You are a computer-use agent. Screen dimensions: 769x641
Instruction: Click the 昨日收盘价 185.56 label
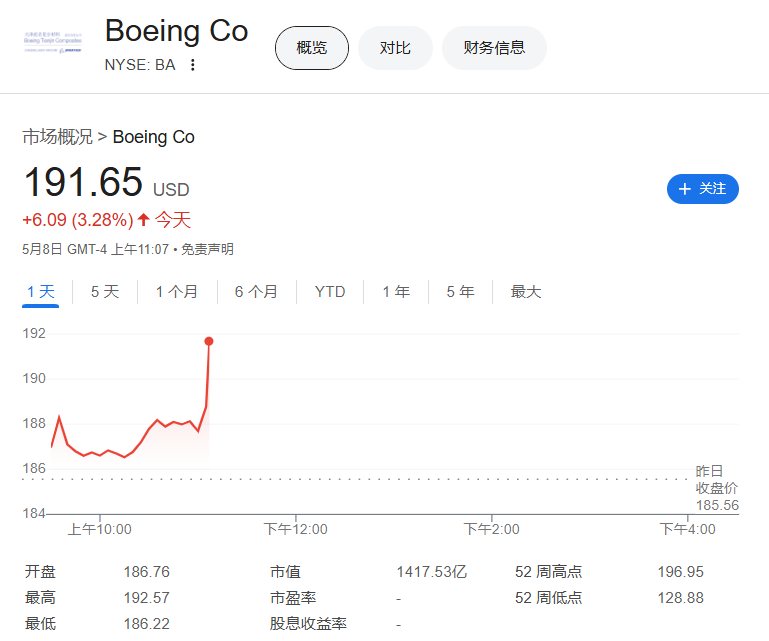[717, 488]
